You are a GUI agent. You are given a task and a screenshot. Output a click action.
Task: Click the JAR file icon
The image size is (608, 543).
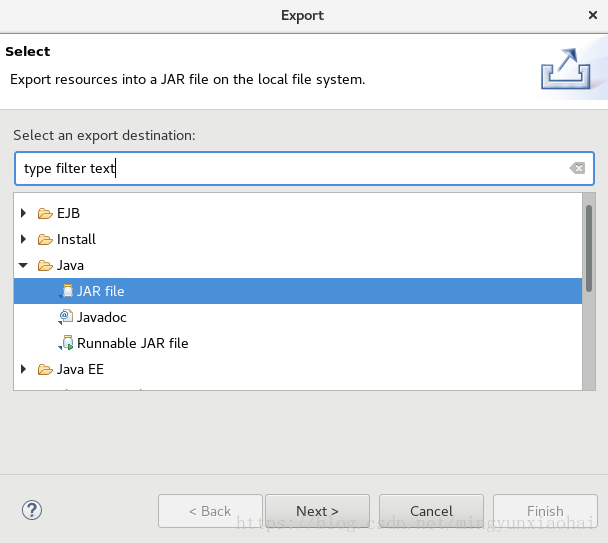coord(66,291)
